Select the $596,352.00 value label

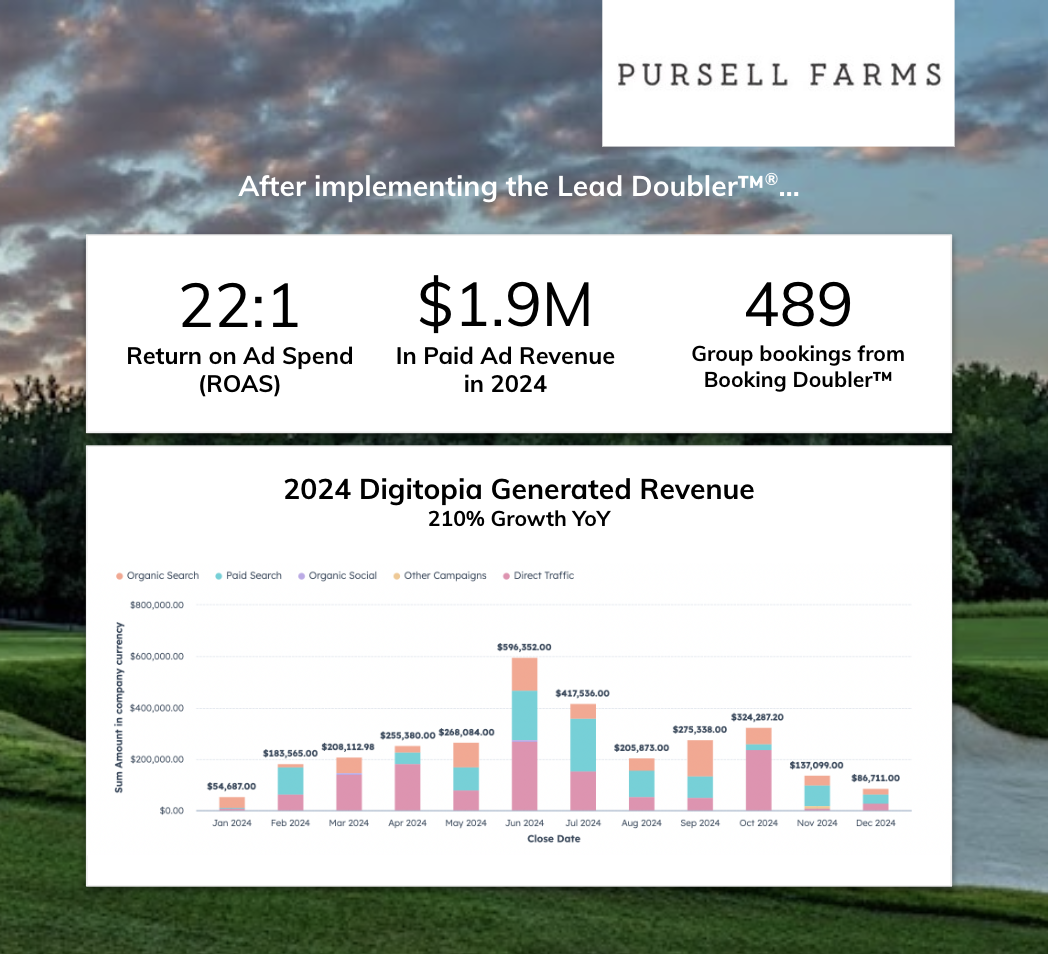[x=524, y=647]
